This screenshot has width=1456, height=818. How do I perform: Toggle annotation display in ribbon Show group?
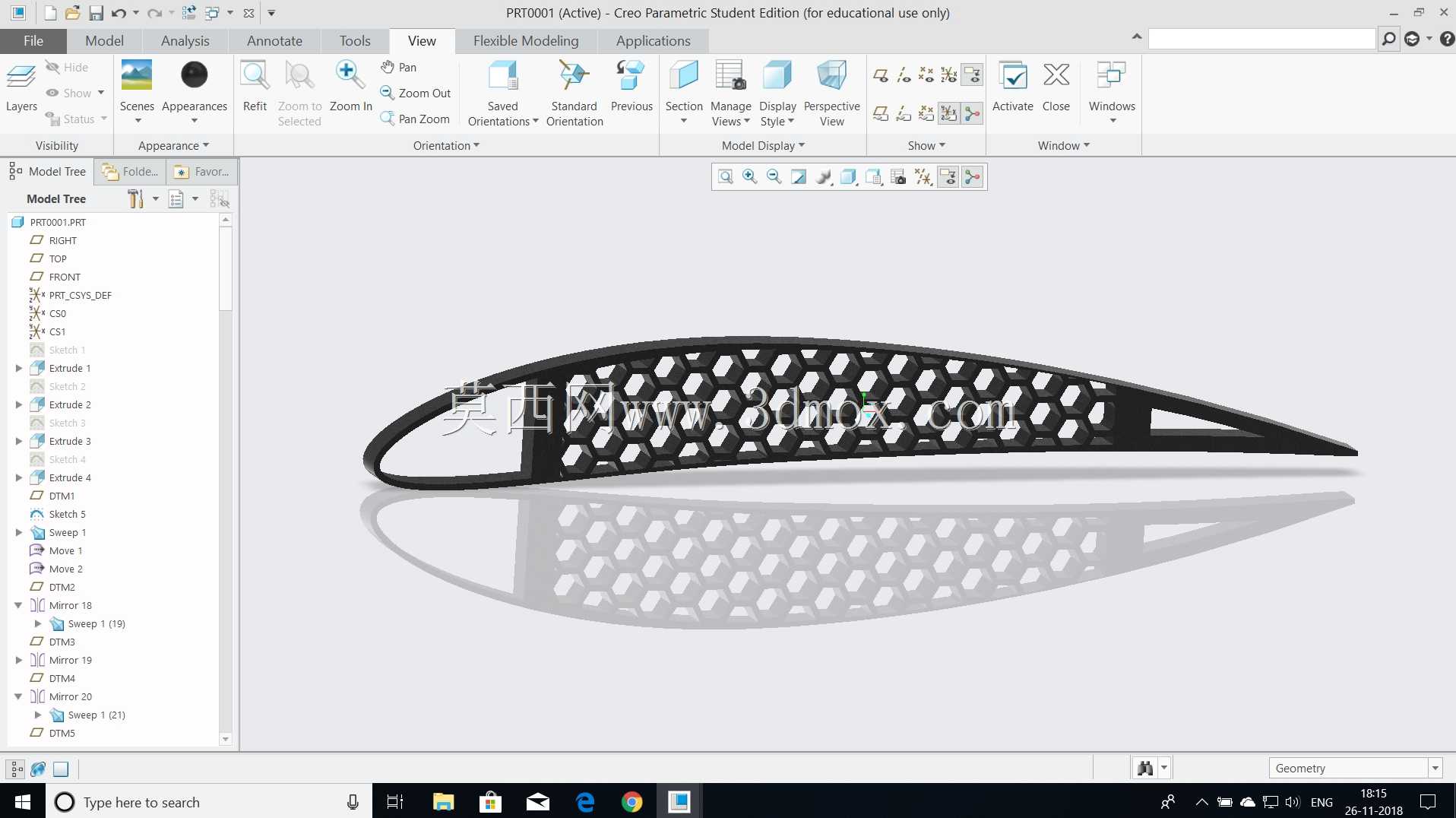tap(972, 75)
